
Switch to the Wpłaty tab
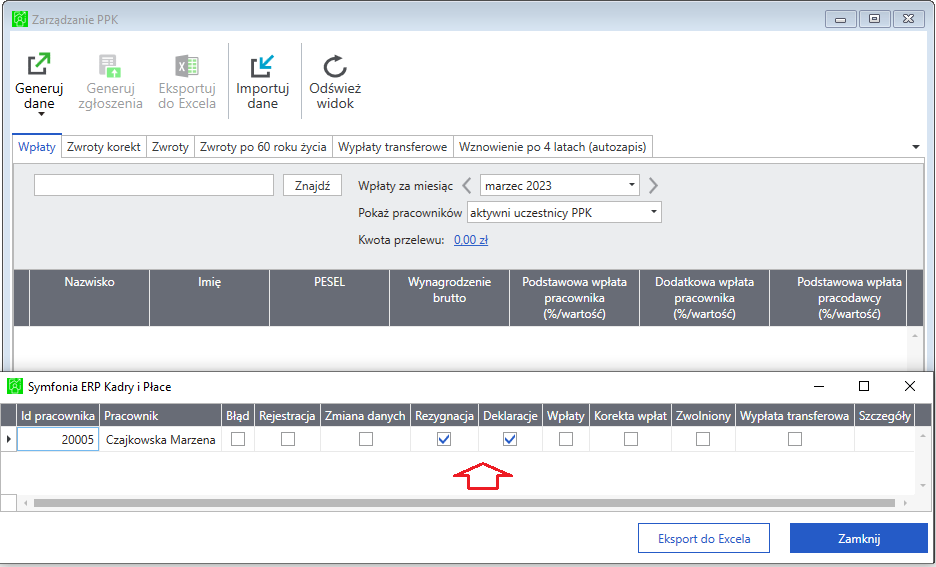(x=37, y=147)
